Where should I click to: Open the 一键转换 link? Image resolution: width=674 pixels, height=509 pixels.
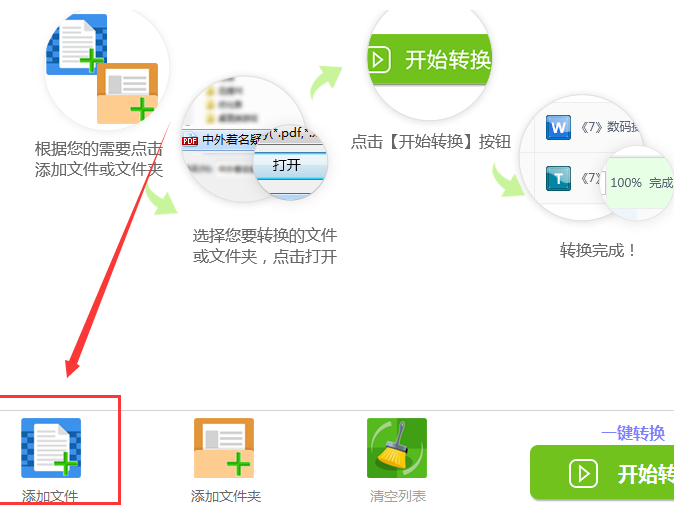[633, 433]
